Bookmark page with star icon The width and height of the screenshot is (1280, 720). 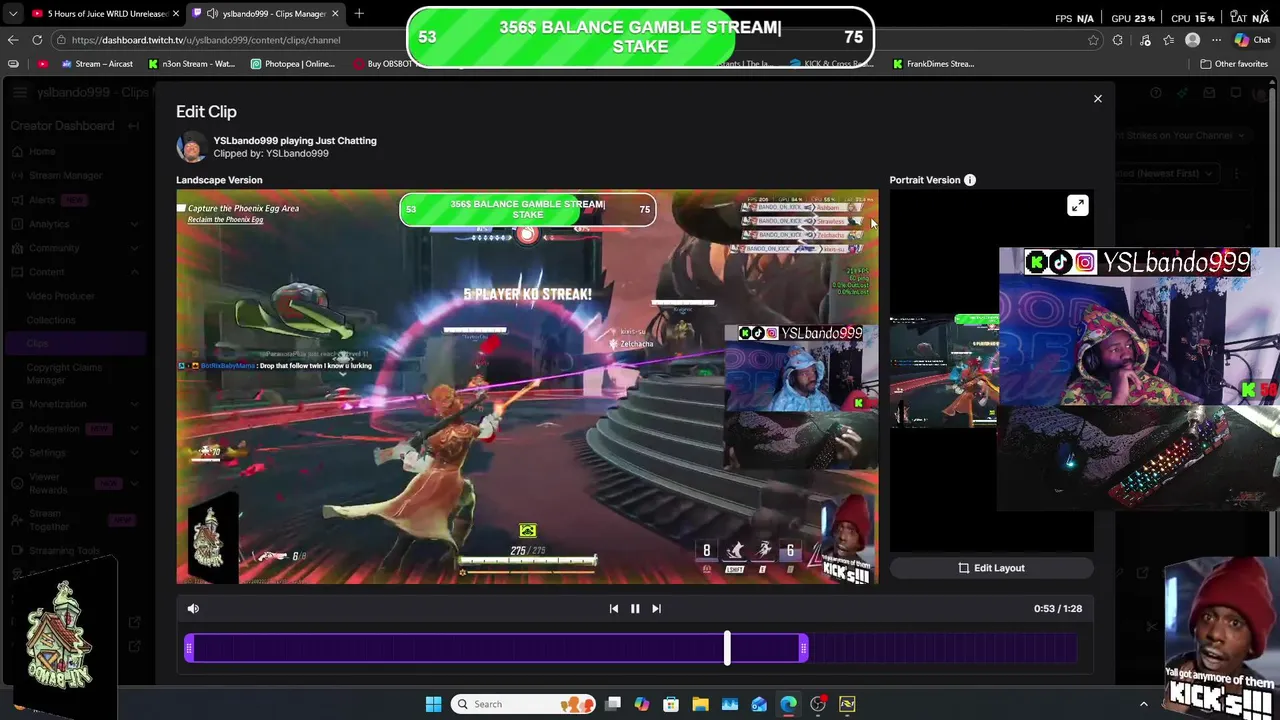tap(1093, 40)
